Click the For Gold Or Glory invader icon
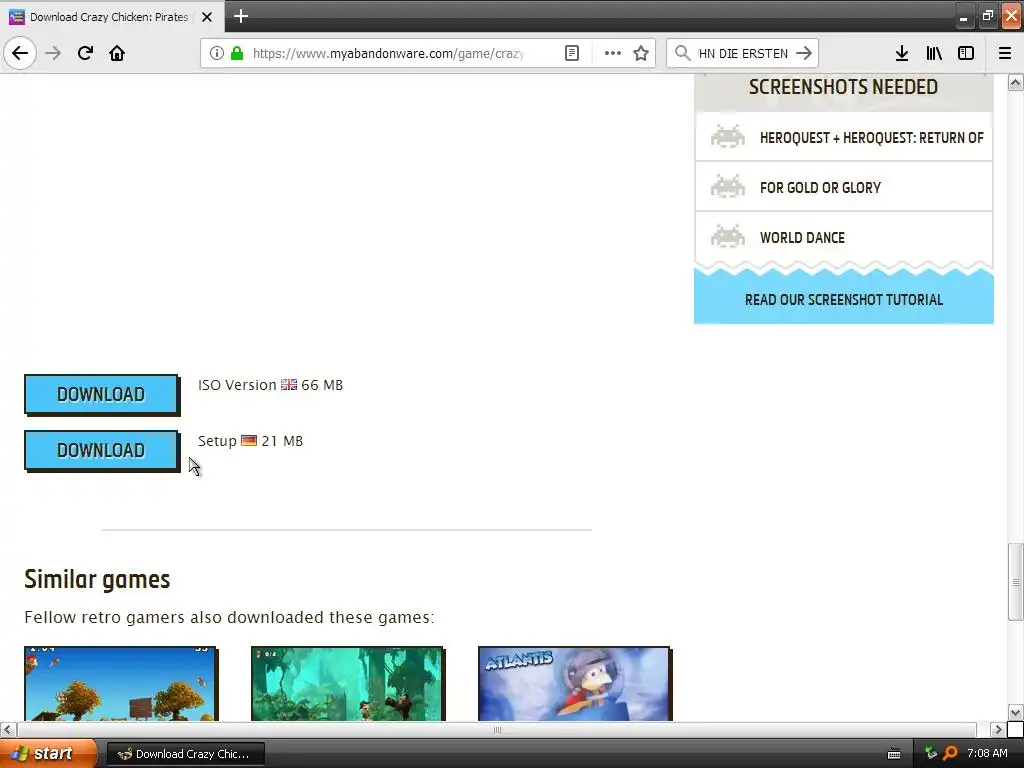1024x768 pixels. coord(728,186)
